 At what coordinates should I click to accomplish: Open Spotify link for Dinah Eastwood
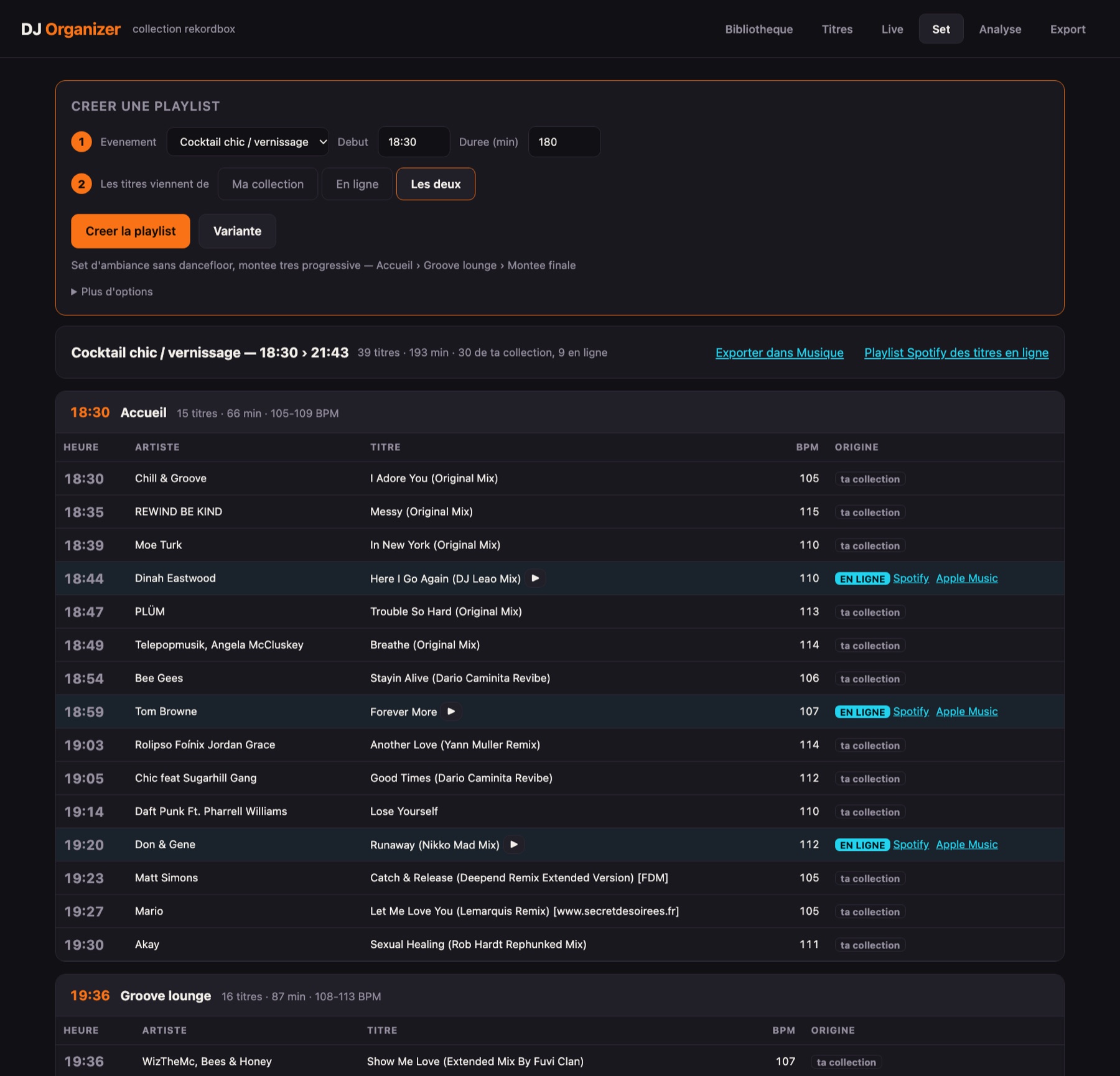point(911,578)
